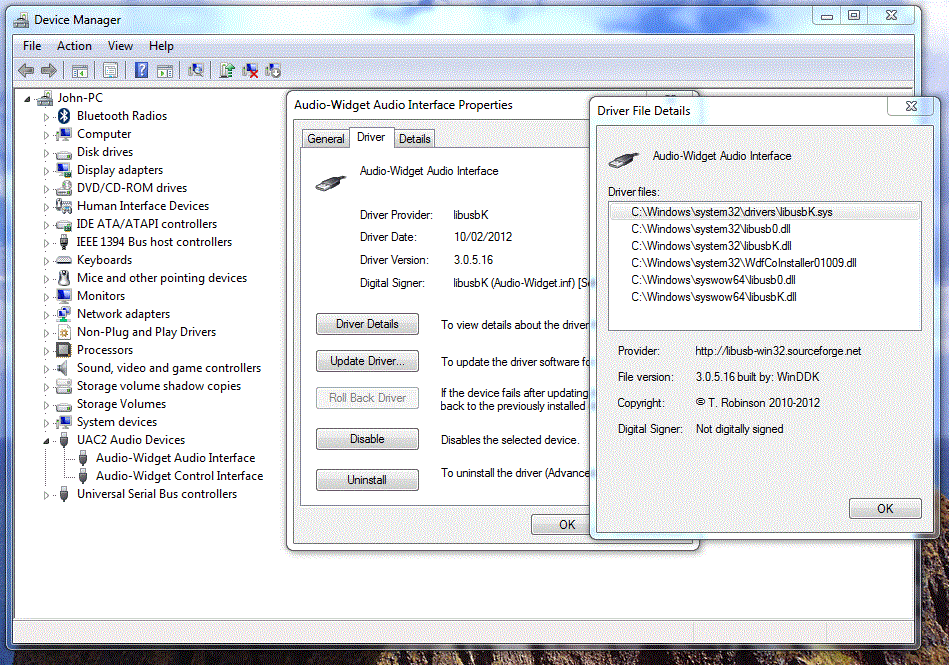
Task: Click the Update Driver Software toolbar icon
Action: (x=227, y=71)
